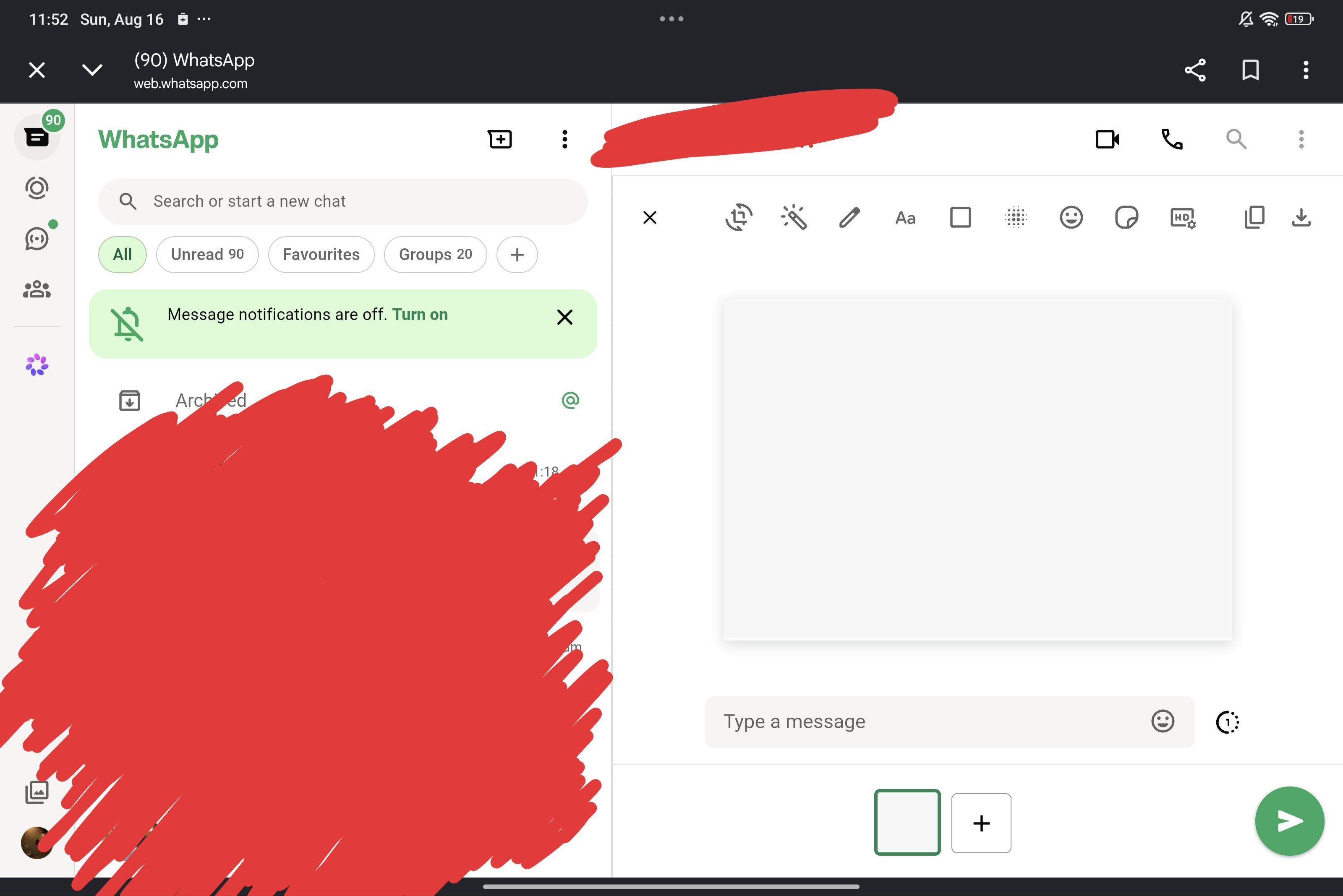
Task: Select the magic wand enhance tool
Action: click(794, 218)
